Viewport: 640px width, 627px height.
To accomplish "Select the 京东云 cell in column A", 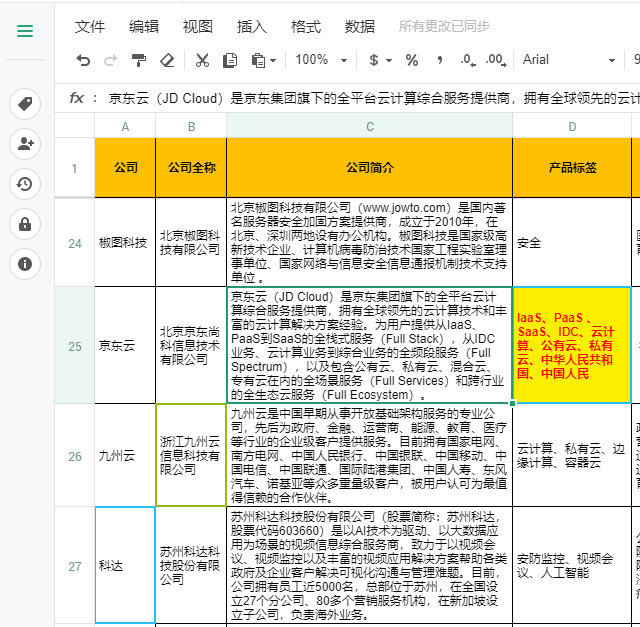I will (x=125, y=345).
